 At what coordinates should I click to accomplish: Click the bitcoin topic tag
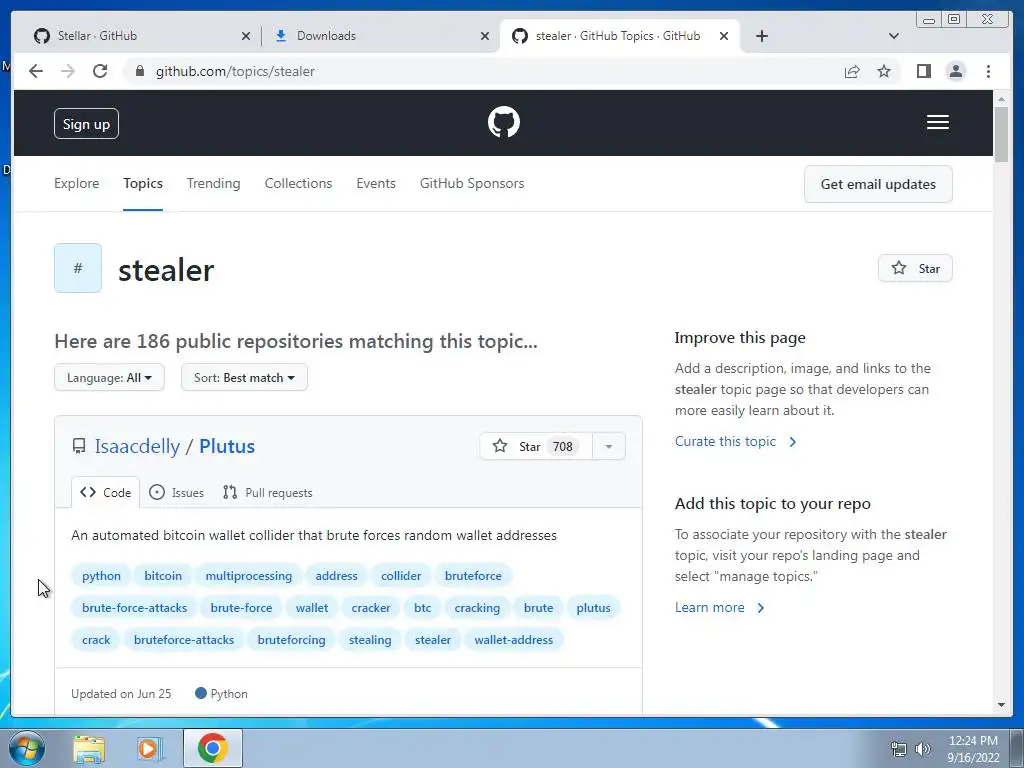[x=163, y=575]
